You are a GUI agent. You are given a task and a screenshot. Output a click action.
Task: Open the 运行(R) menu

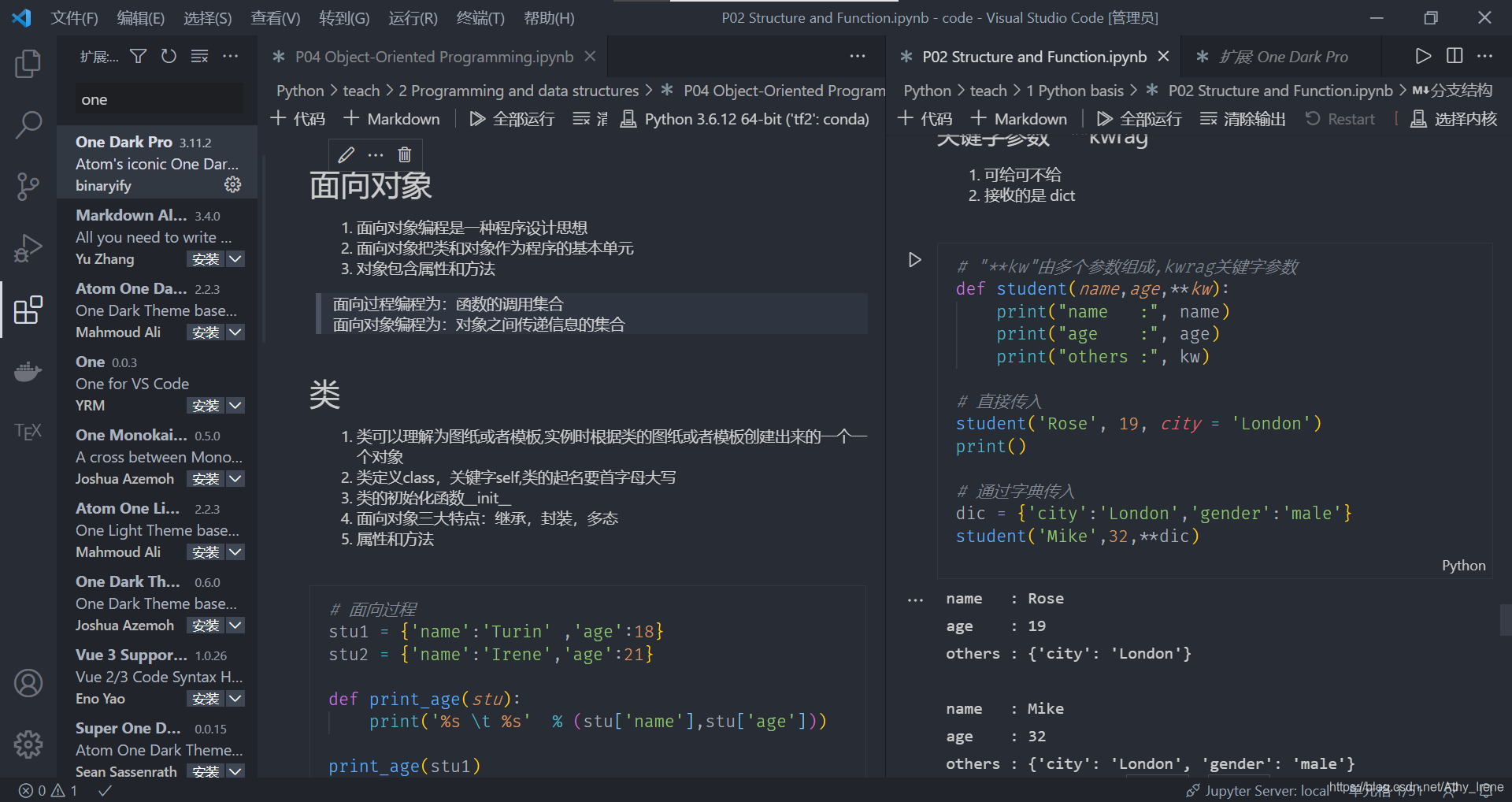click(413, 17)
